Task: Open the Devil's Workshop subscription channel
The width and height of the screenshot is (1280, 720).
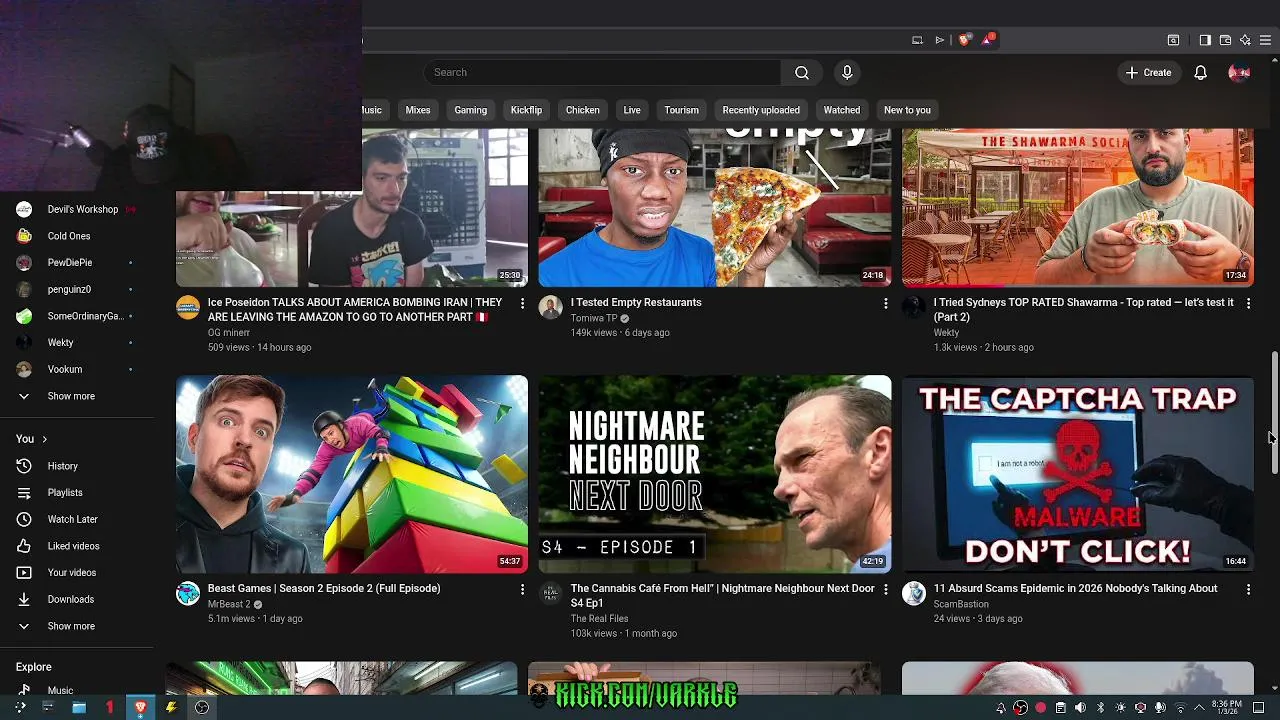Action: pyautogui.click(x=77, y=209)
